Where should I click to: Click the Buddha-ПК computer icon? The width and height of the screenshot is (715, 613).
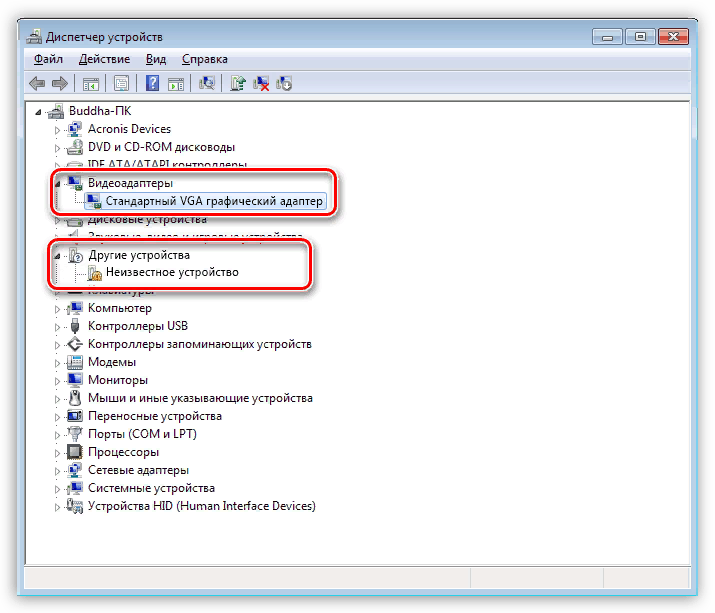pos(56,111)
